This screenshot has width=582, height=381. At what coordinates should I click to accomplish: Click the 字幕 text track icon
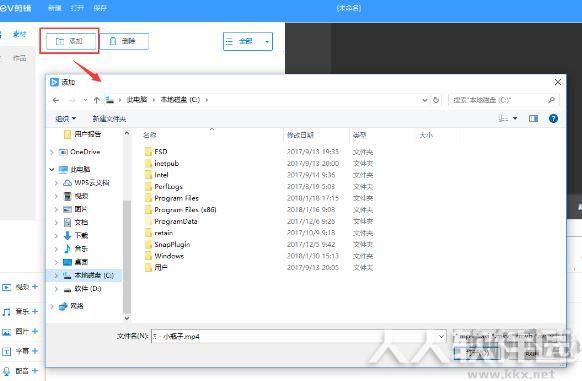(x=7, y=351)
